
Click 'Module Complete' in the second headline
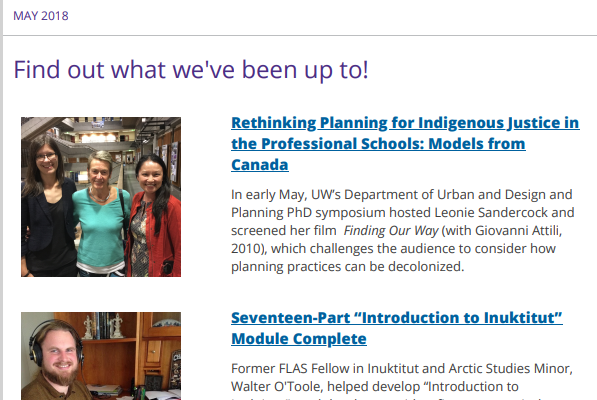tap(299, 339)
